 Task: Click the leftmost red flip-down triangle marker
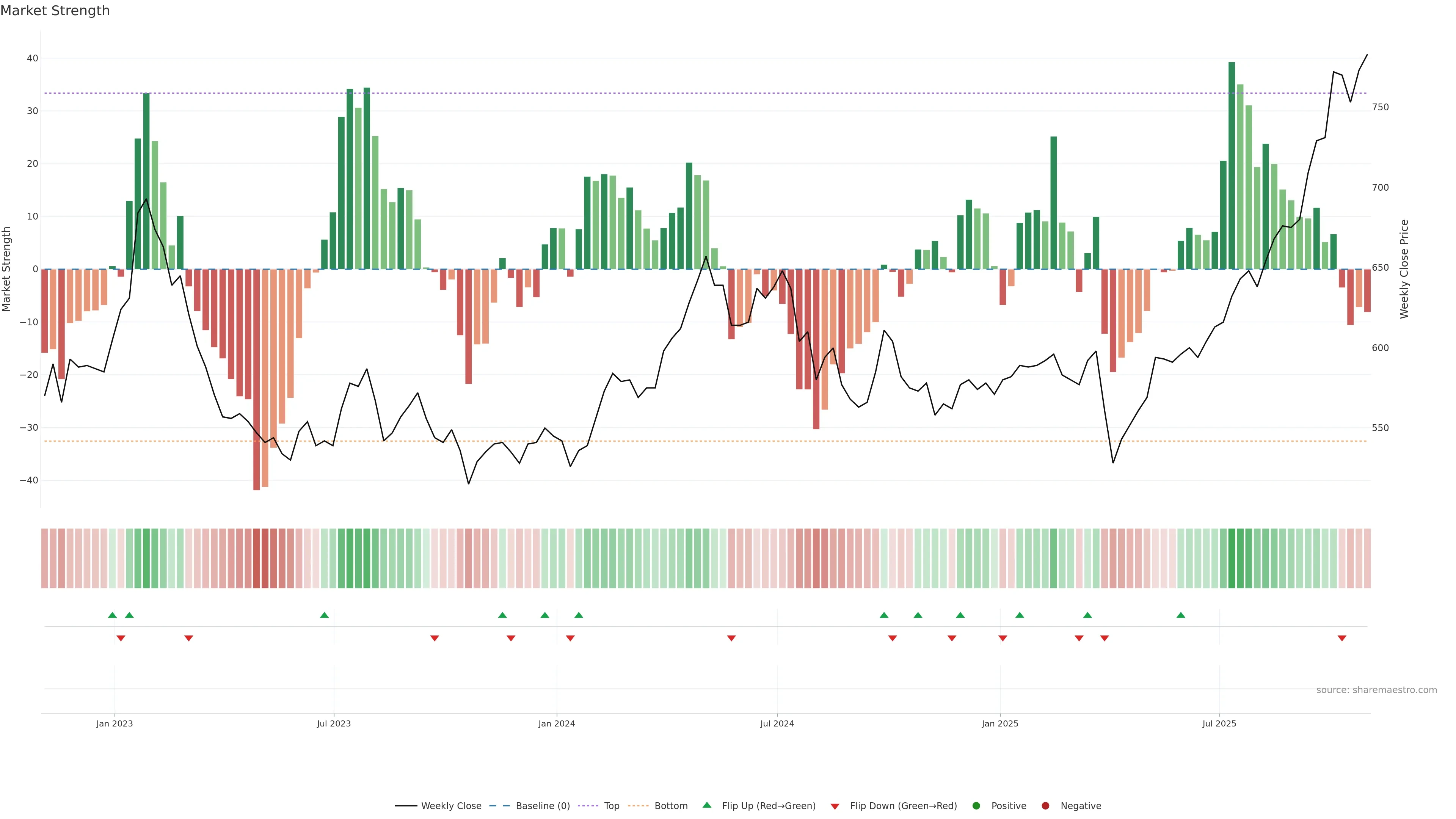click(x=121, y=638)
